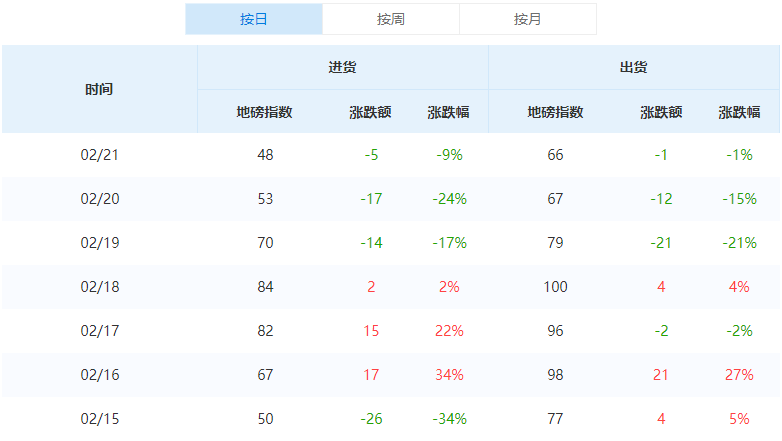782x441 pixels.
Task: Click 出货 index 79 on 02/19
Action: click(555, 243)
